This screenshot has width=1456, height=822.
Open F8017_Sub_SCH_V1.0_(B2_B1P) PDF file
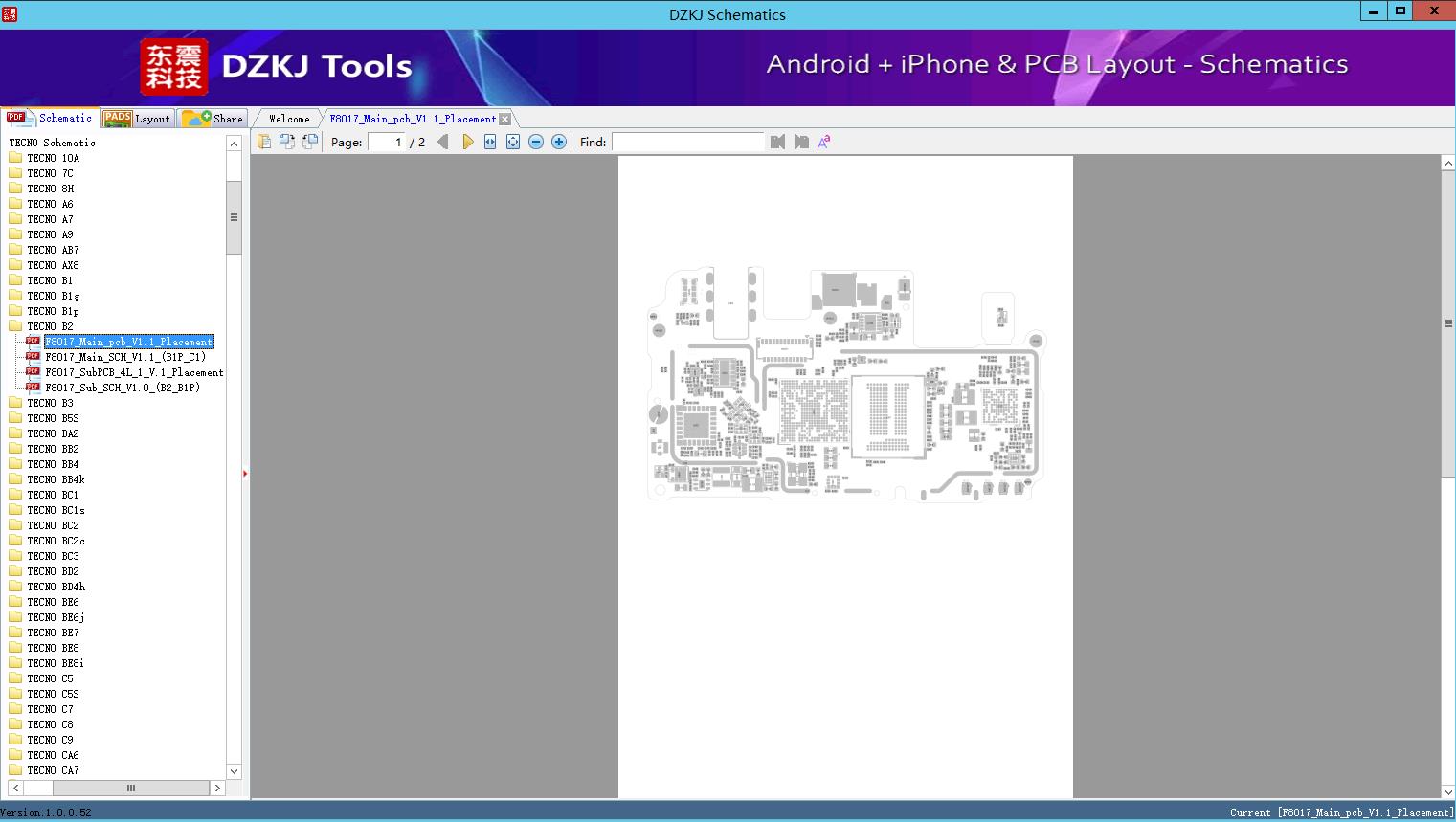123,388
